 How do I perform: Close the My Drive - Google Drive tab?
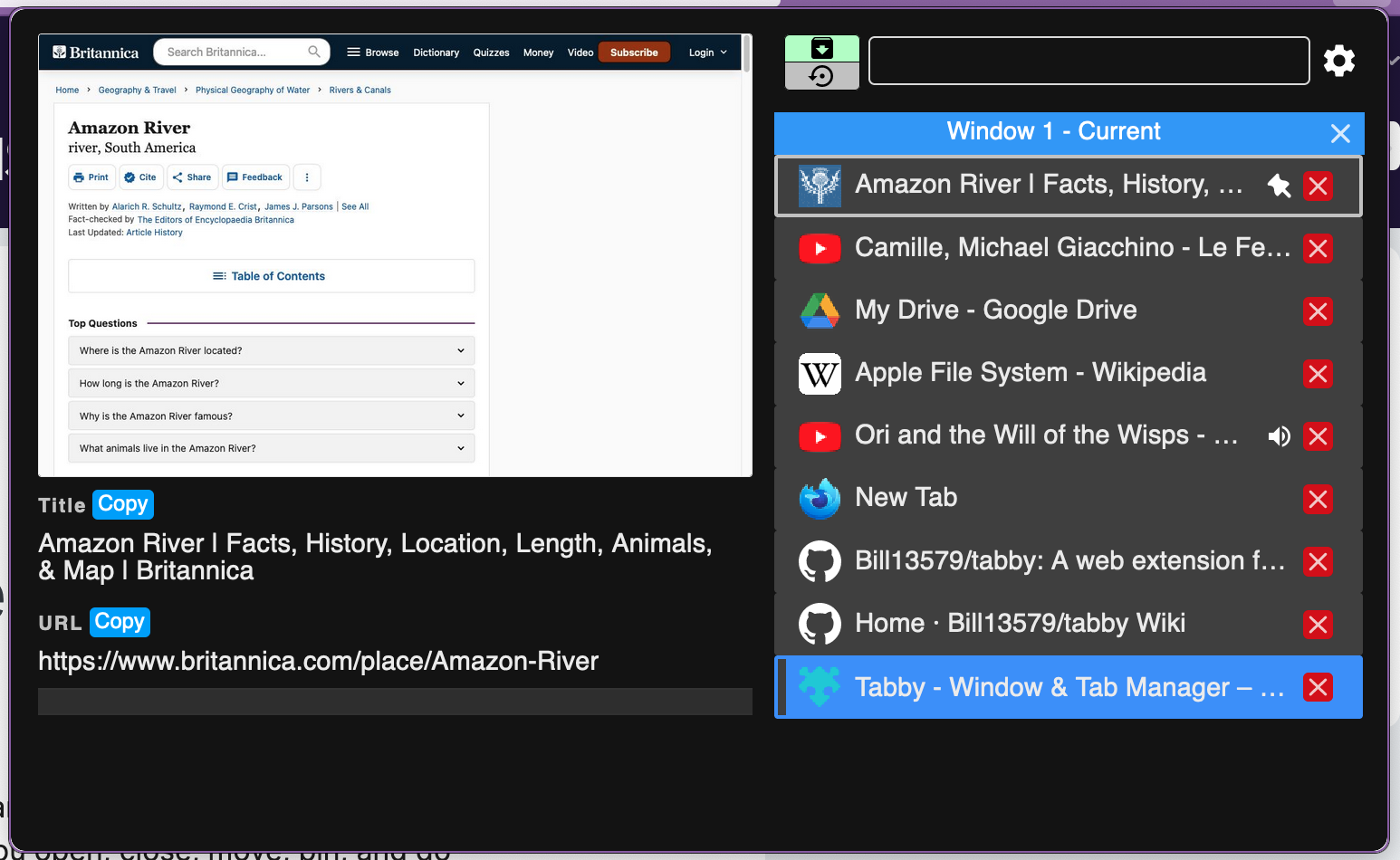click(1318, 311)
